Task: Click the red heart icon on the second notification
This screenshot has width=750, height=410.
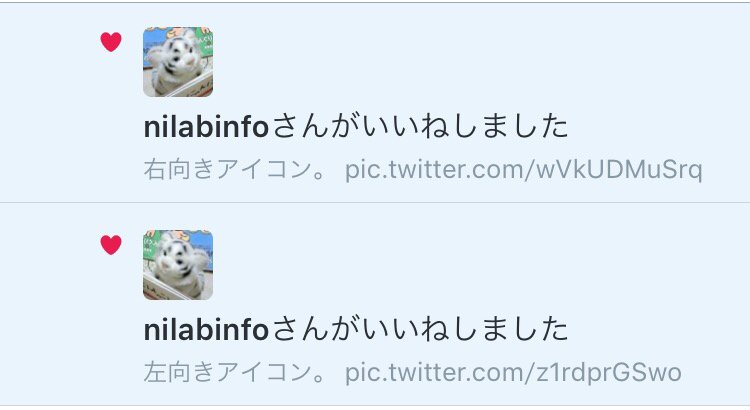Action: tap(111, 245)
